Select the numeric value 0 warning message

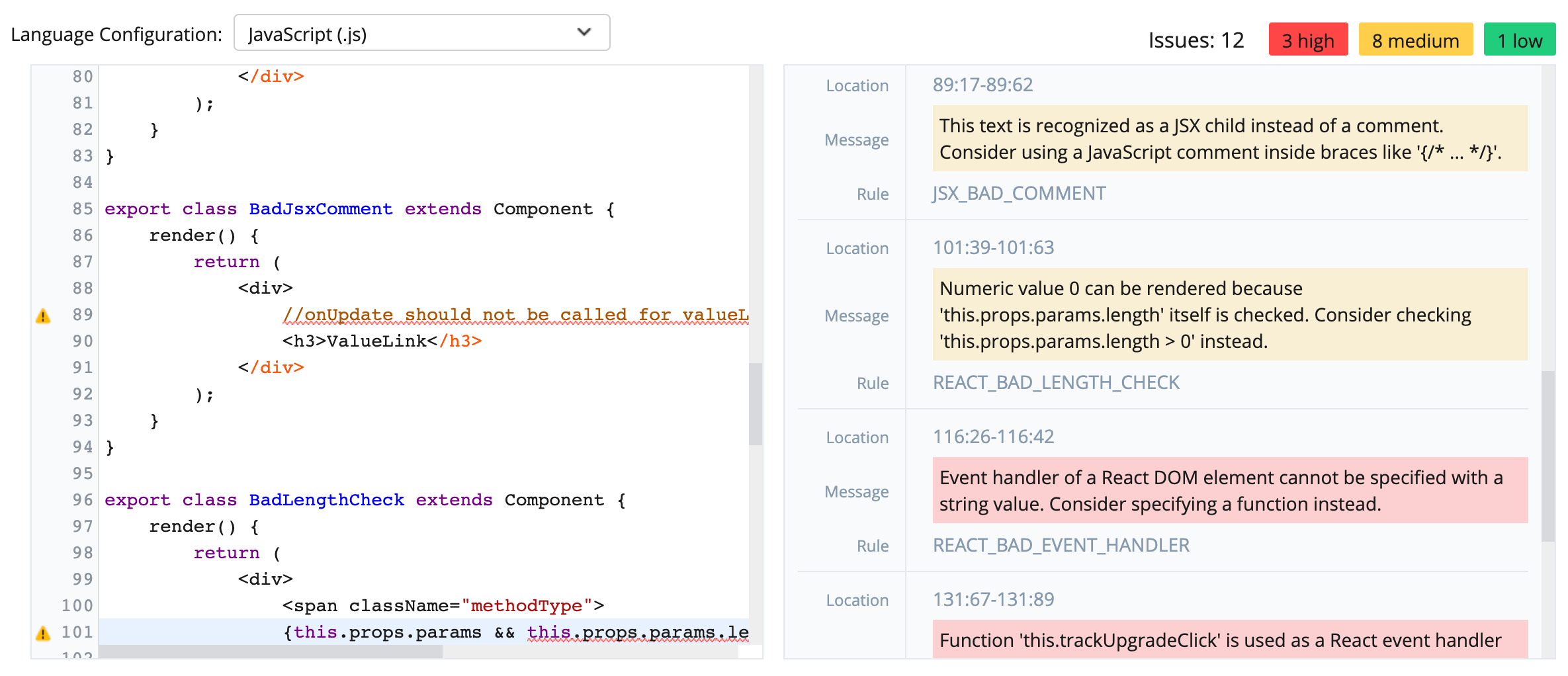click(1230, 314)
